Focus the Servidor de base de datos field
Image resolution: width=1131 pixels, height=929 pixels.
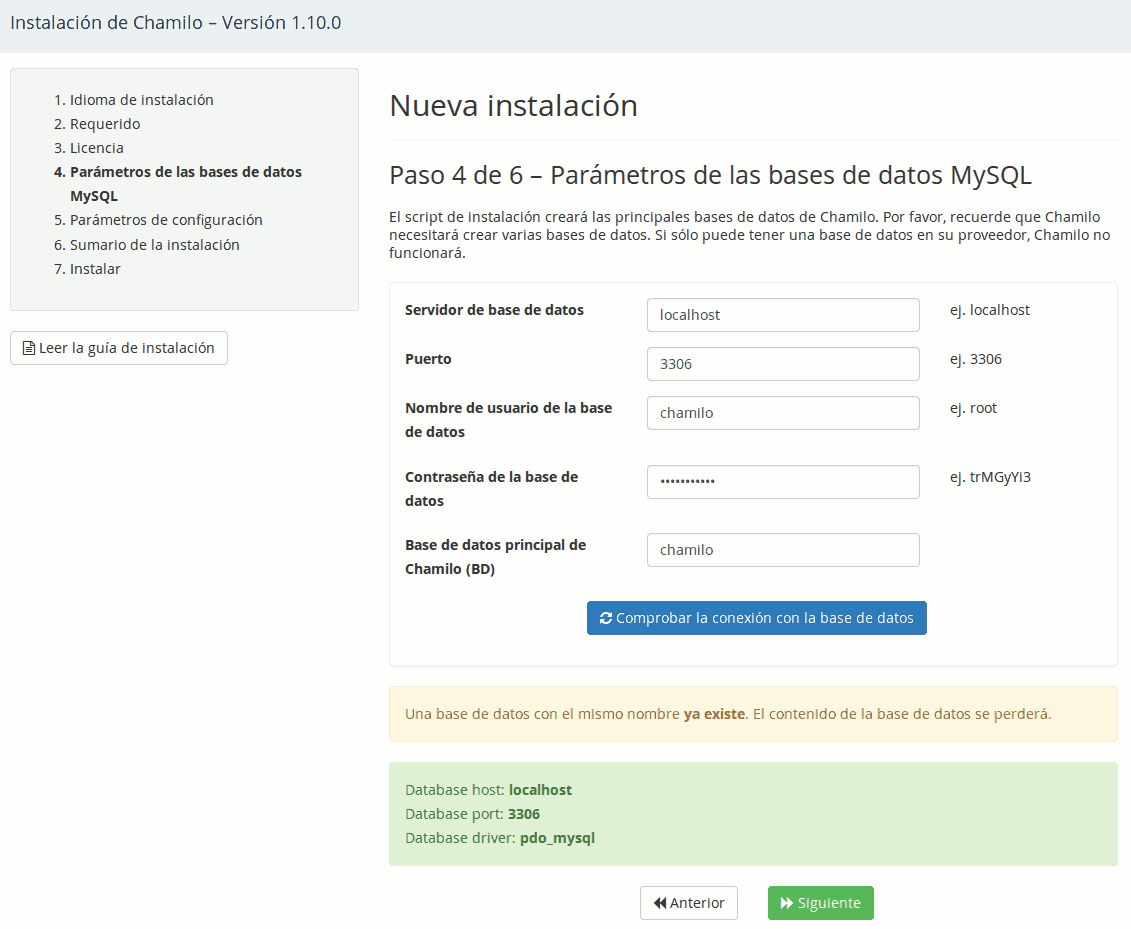coord(783,315)
